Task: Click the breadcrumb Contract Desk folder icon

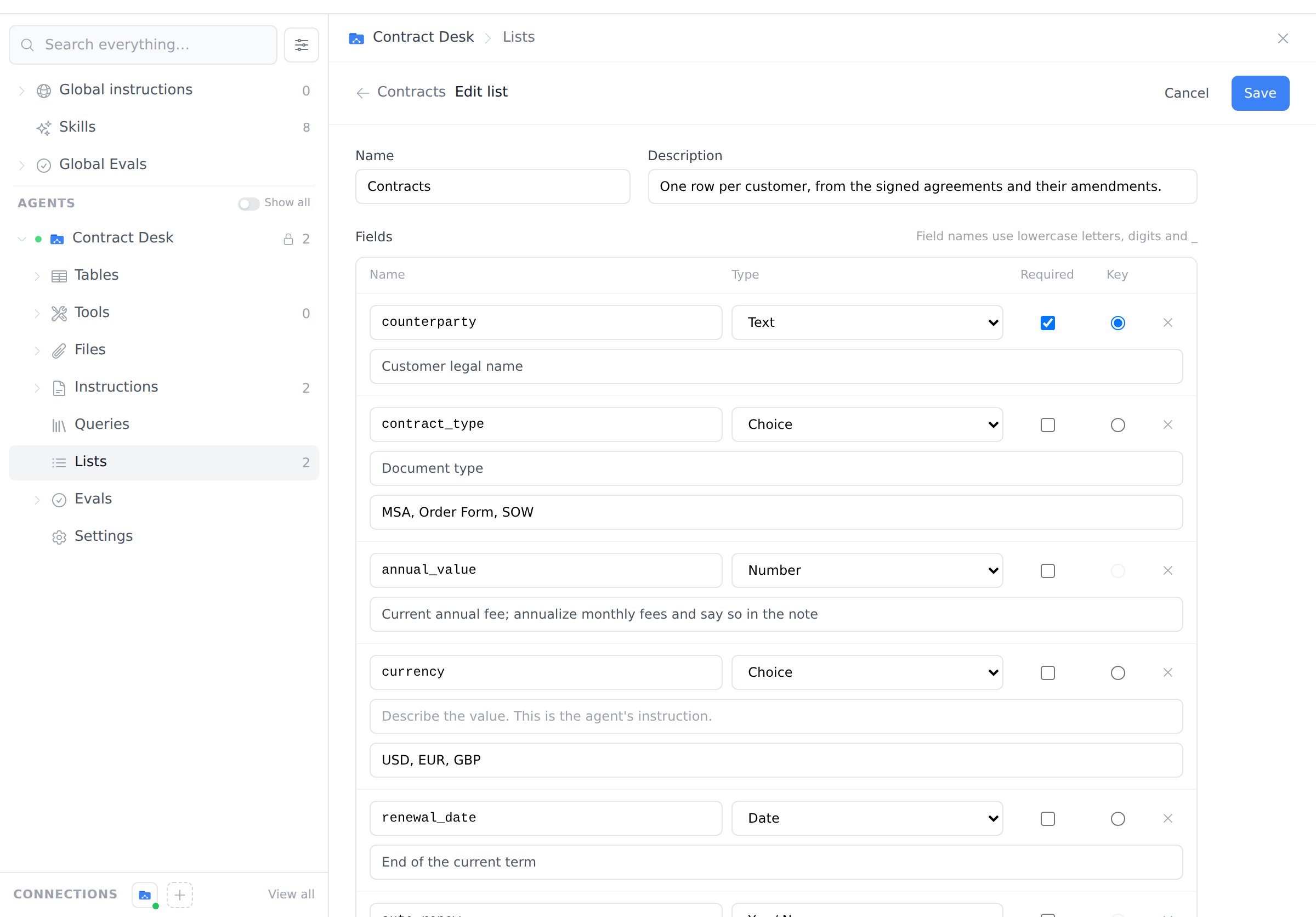Action: [356, 38]
